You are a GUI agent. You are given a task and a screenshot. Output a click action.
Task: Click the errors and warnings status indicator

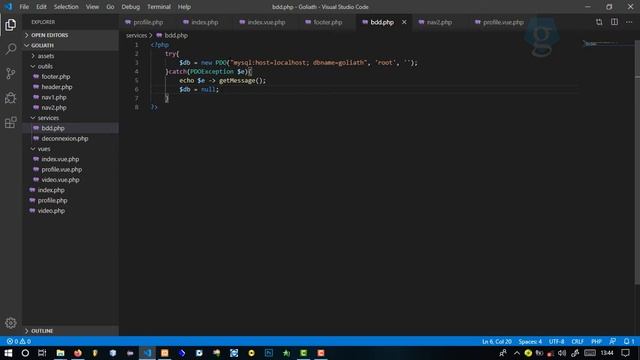pyautogui.click(x=18, y=341)
